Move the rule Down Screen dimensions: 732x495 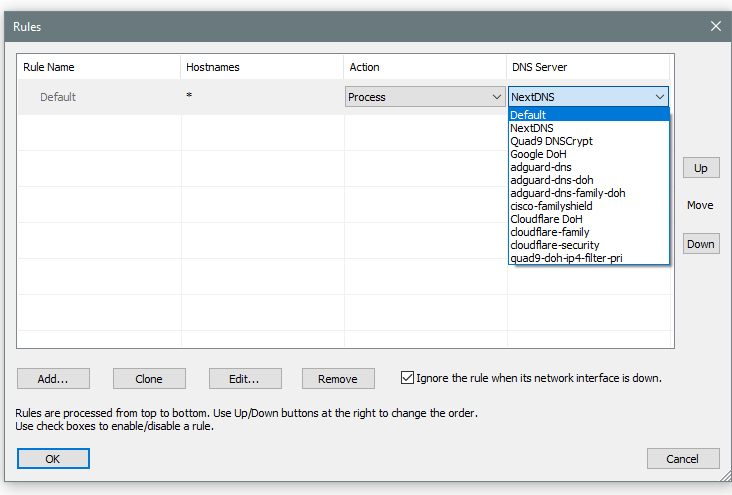(700, 244)
